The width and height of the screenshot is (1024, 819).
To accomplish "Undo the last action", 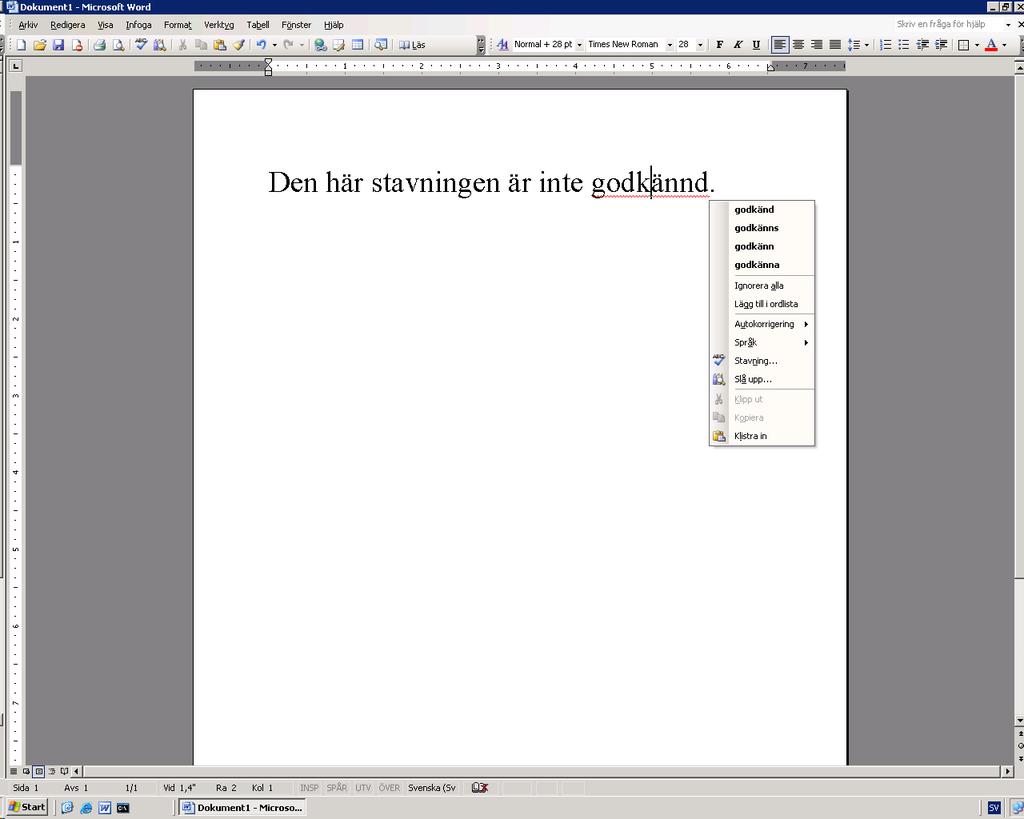I will [261, 45].
